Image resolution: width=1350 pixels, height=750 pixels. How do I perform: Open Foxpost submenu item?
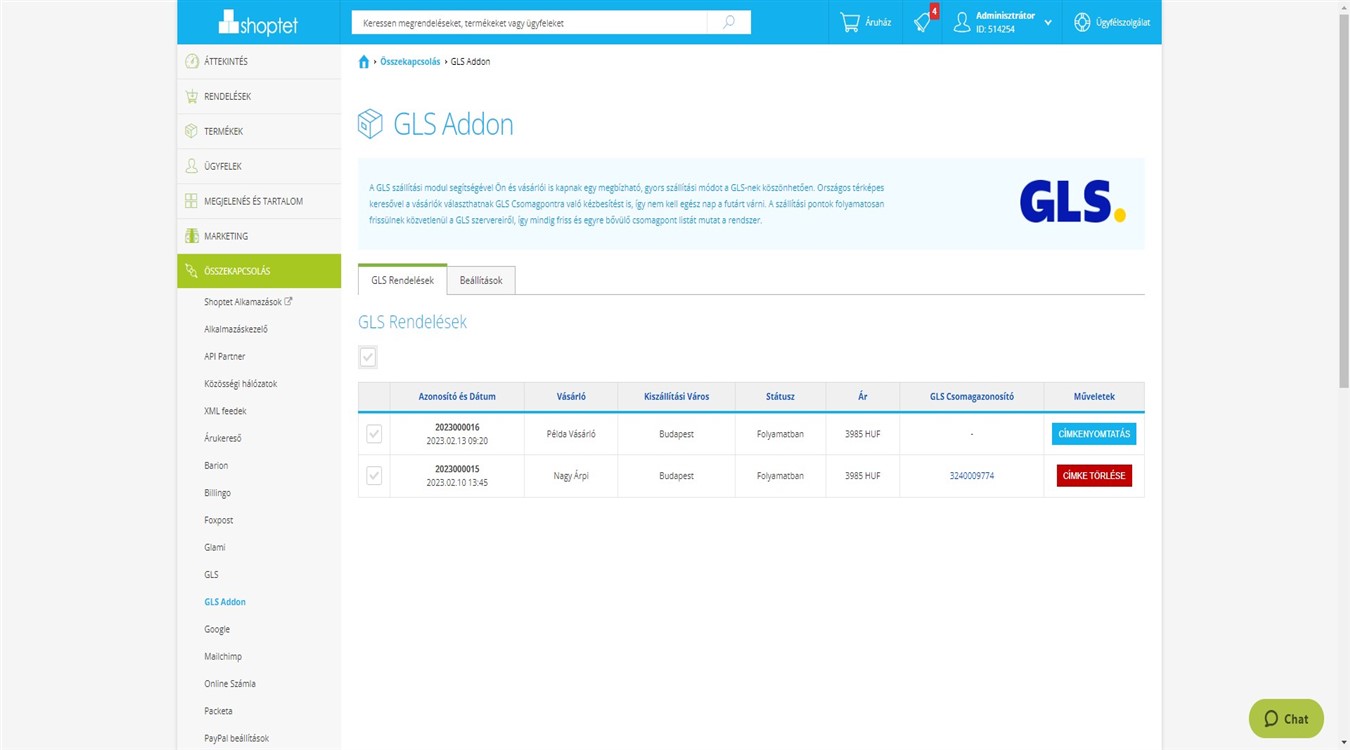219,520
